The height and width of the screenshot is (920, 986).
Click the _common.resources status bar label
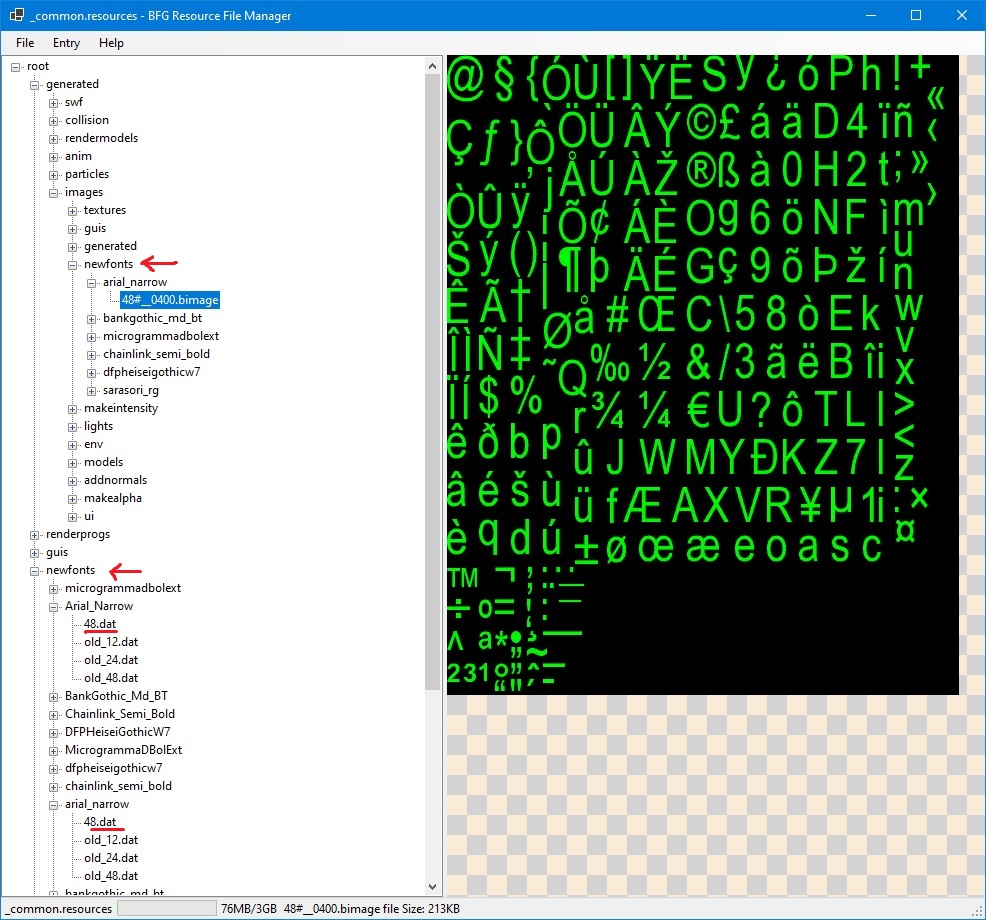click(60, 909)
